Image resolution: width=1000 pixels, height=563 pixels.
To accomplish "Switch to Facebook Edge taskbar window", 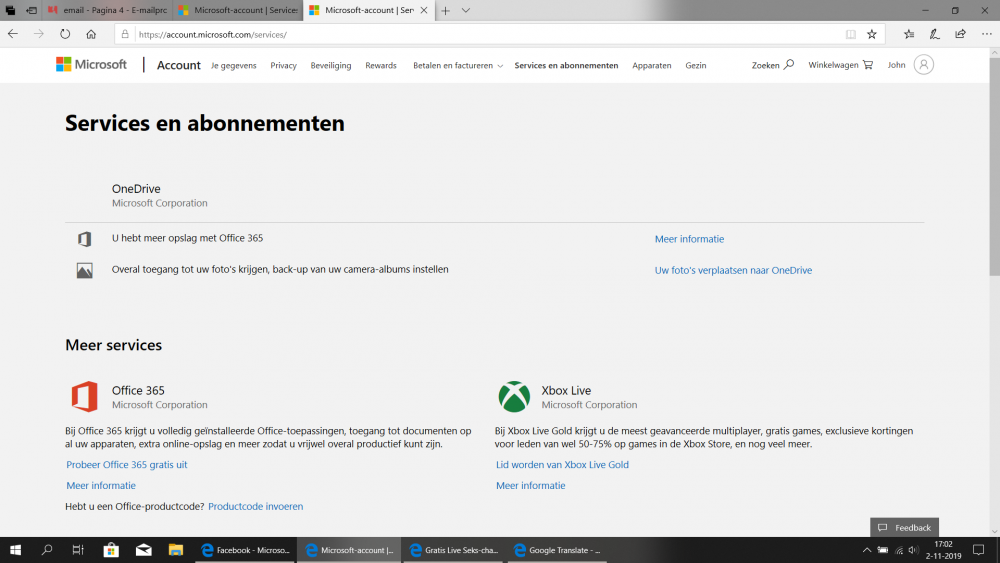I will pyautogui.click(x=245, y=550).
